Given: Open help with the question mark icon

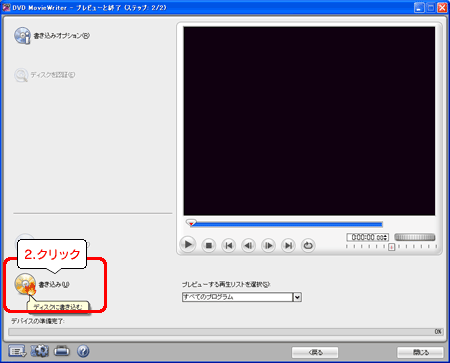Looking at the screenshot, I should (x=83, y=351).
